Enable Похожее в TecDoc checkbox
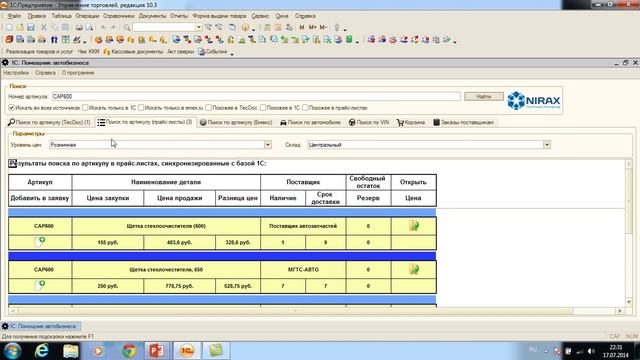The height and width of the screenshot is (360, 640). tap(208, 108)
